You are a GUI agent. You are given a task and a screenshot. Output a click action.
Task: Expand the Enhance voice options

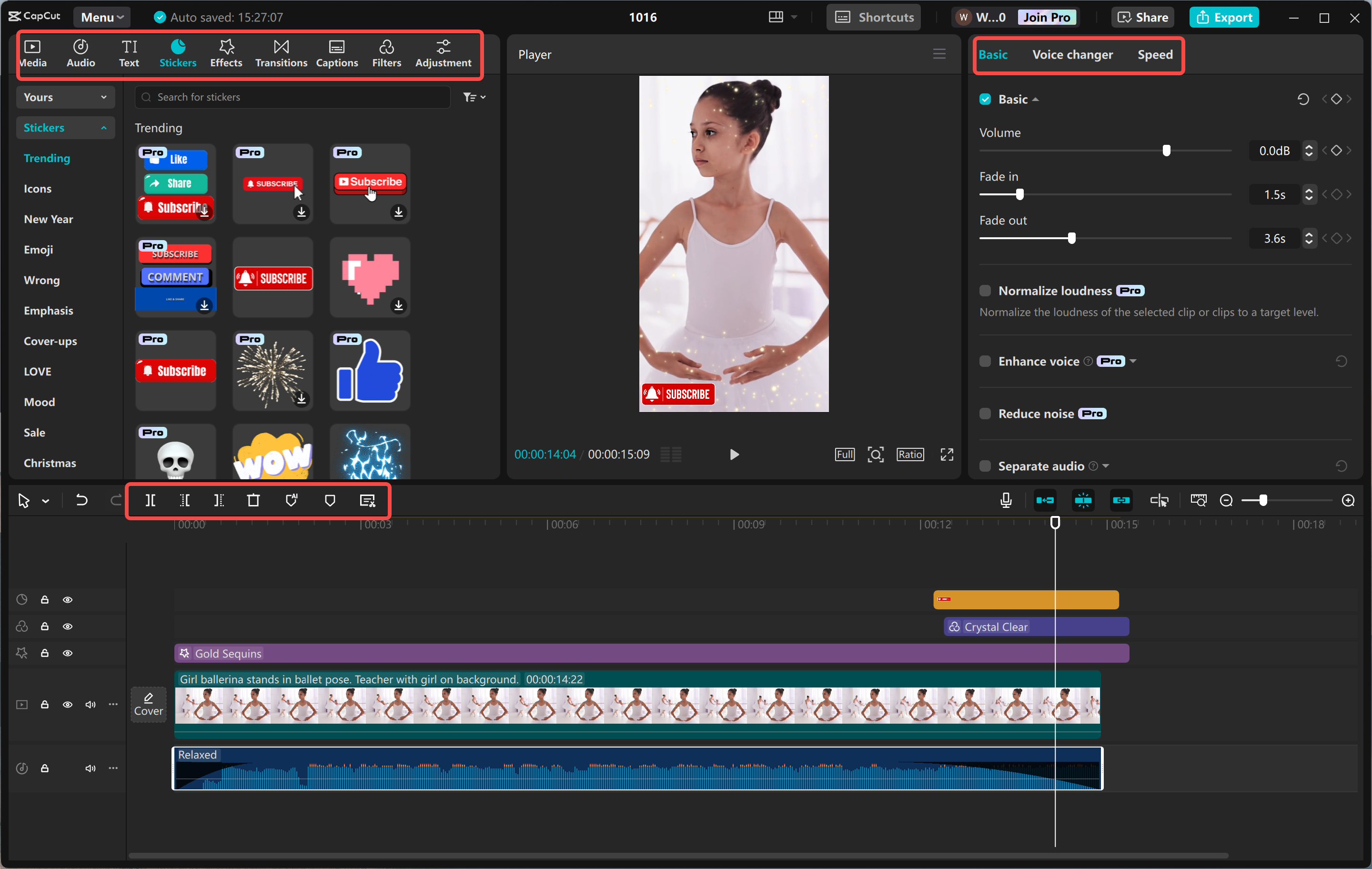(x=1134, y=361)
